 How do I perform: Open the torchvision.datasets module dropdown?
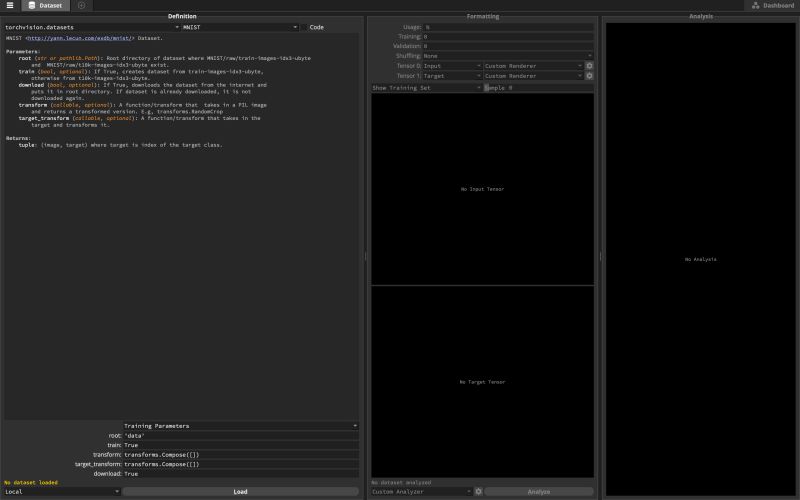pos(92,27)
